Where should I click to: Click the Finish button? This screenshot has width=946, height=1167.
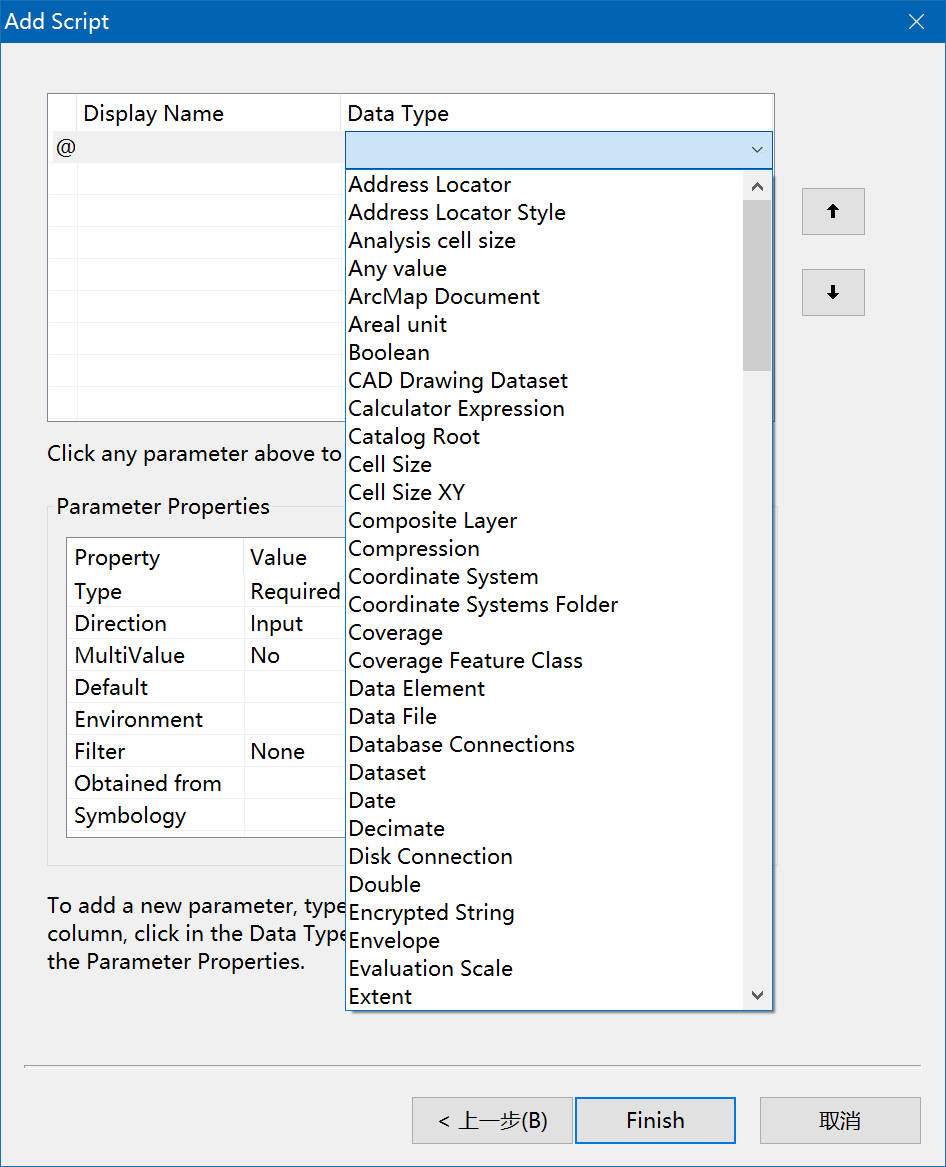pos(655,1120)
